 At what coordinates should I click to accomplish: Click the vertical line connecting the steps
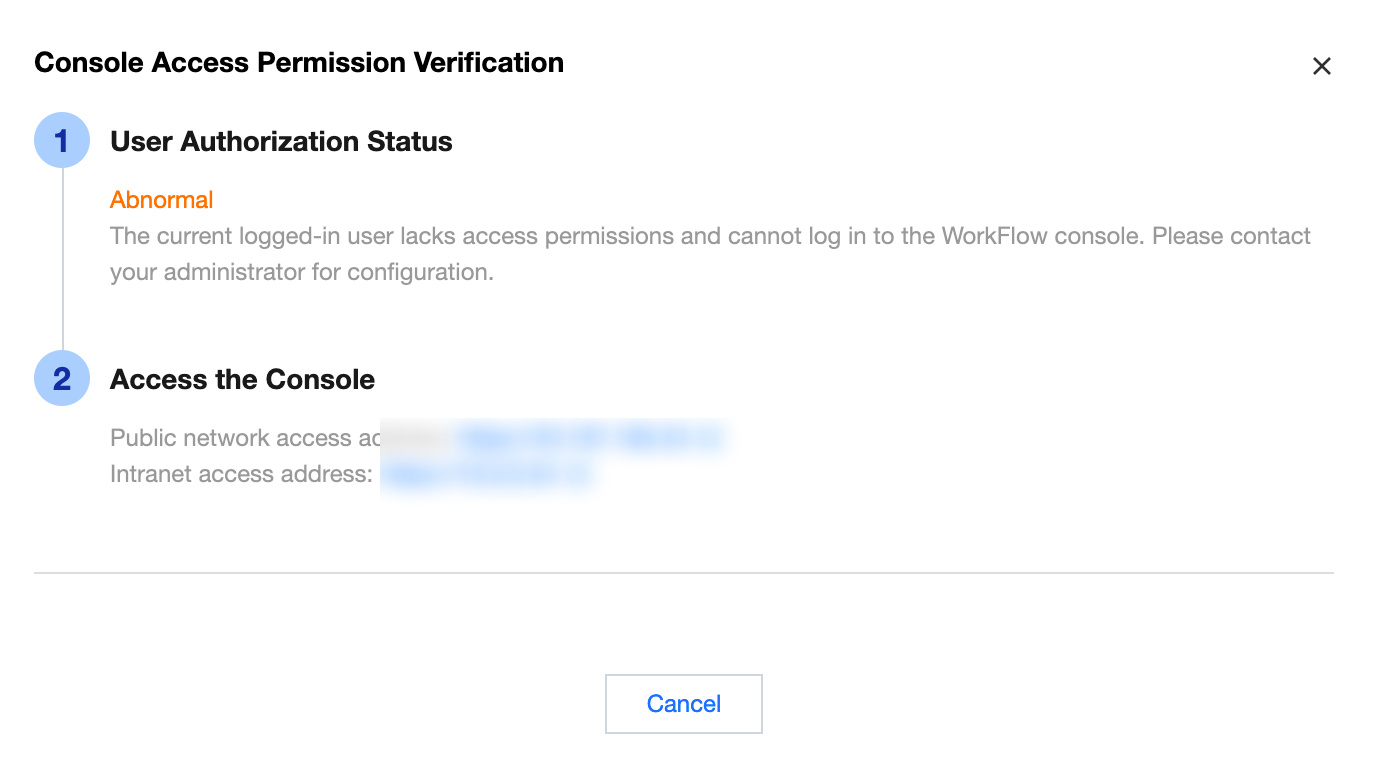click(x=63, y=260)
